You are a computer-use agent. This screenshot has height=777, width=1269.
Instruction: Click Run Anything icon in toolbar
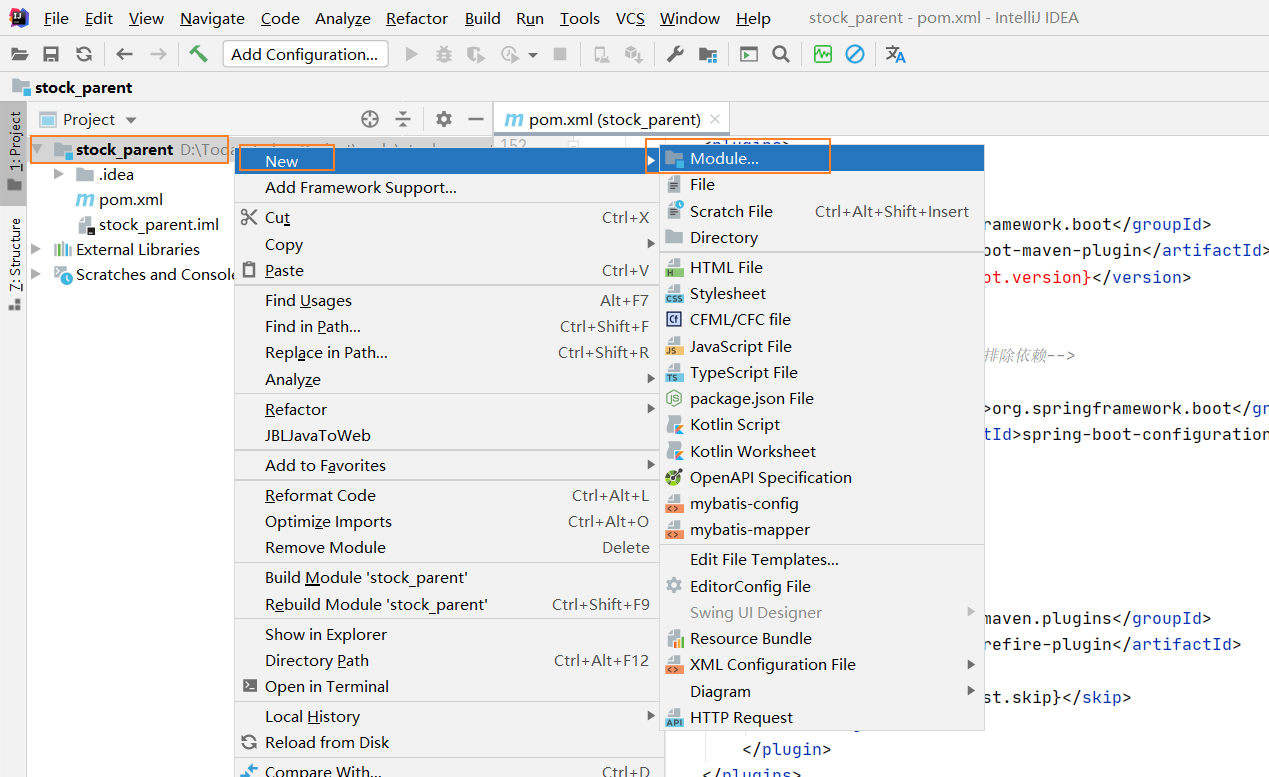coord(749,54)
